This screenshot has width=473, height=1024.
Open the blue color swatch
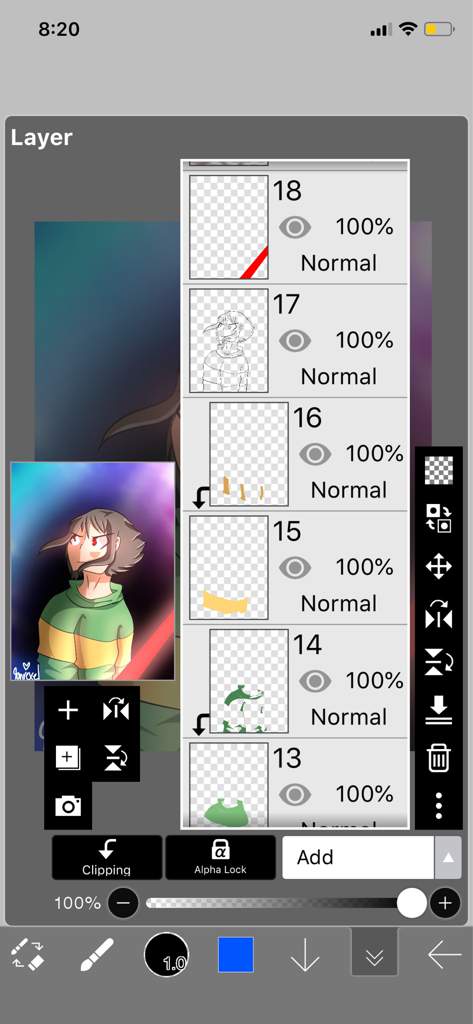coord(235,955)
